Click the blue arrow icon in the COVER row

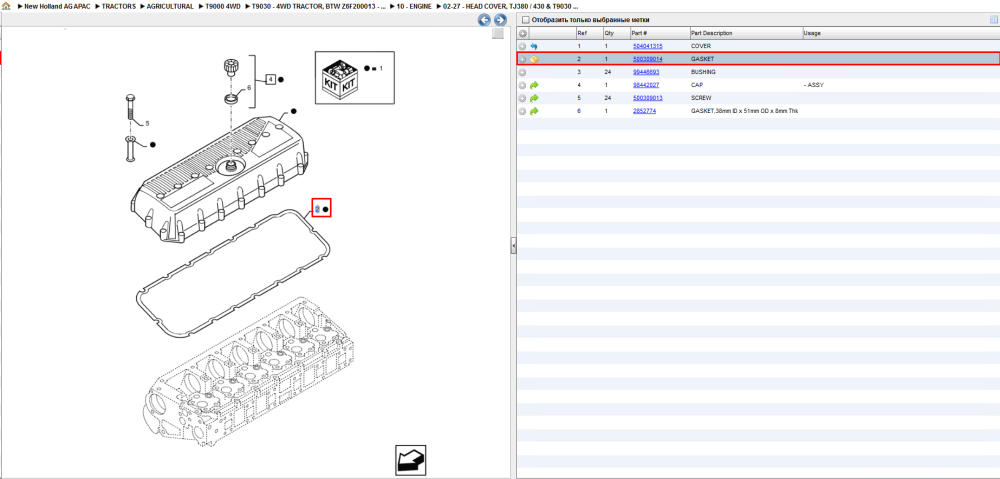click(534, 47)
